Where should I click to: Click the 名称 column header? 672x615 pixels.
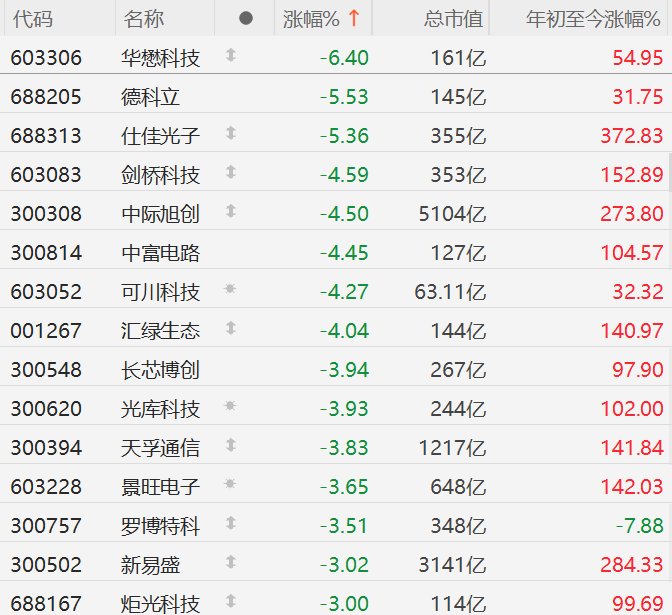point(144,19)
